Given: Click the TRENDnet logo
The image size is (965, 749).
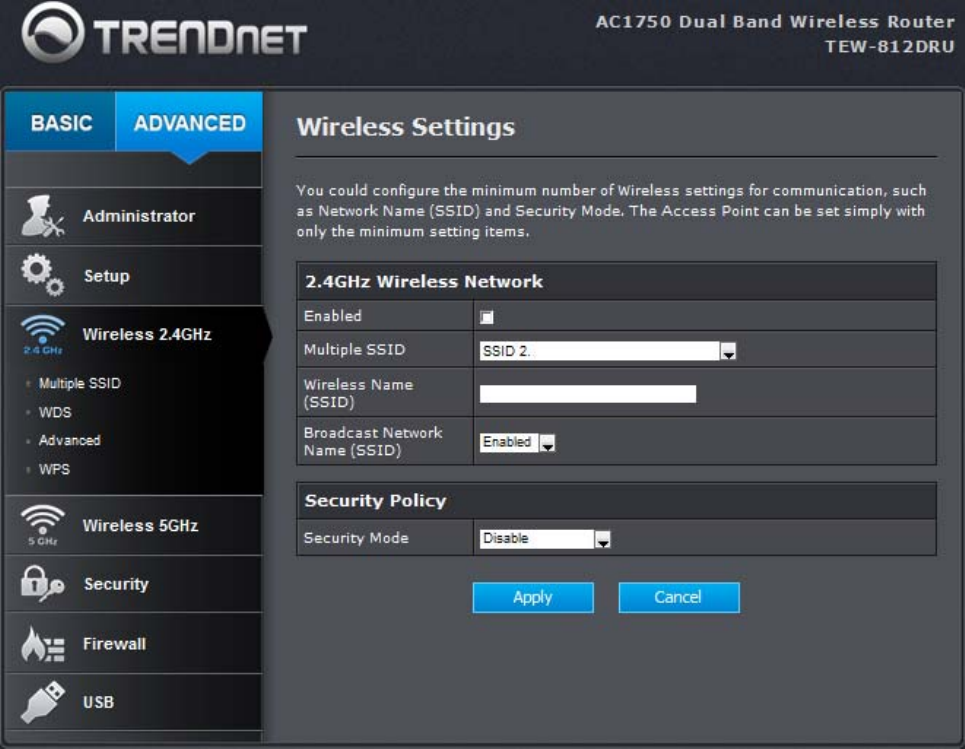Looking at the screenshot, I should pos(164,34).
